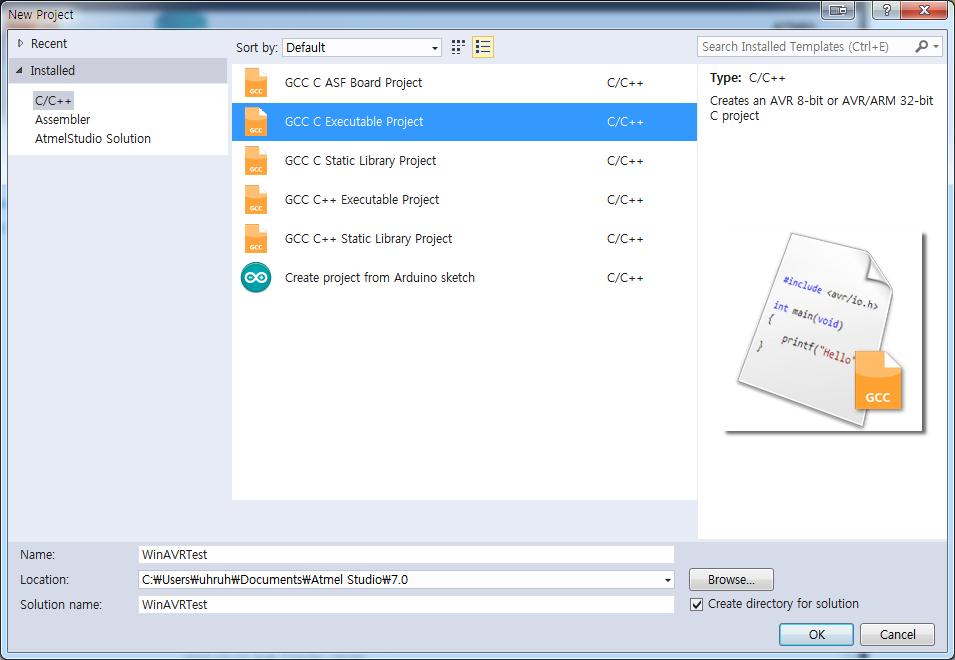Viewport: 955px width, 660px height.
Task: Switch to small icons view
Action: pyautogui.click(x=457, y=46)
